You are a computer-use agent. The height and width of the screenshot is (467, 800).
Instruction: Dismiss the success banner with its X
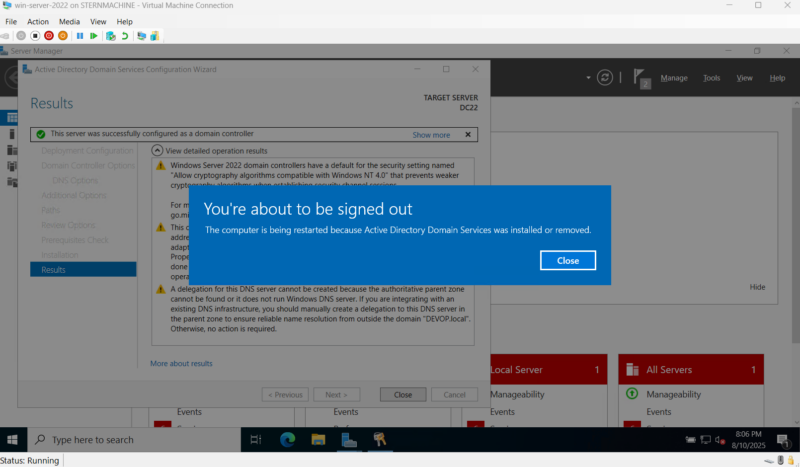[x=468, y=134]
